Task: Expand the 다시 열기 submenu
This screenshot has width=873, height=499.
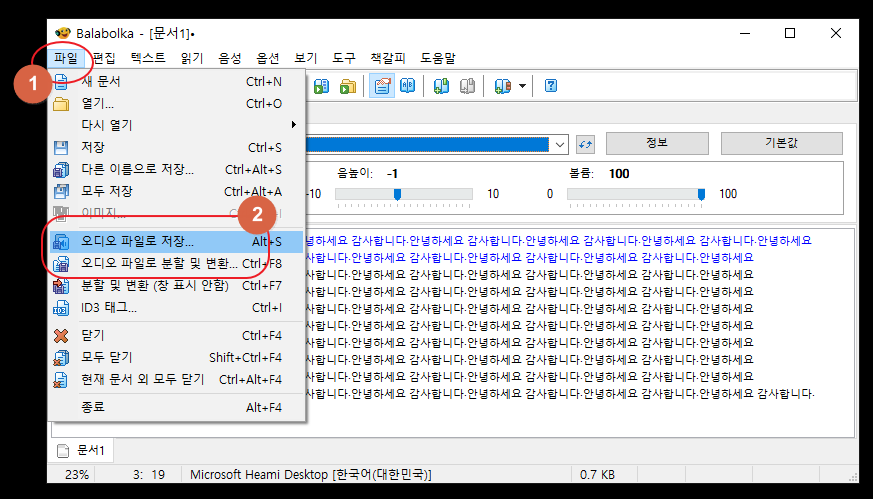Action: point(176,125)
